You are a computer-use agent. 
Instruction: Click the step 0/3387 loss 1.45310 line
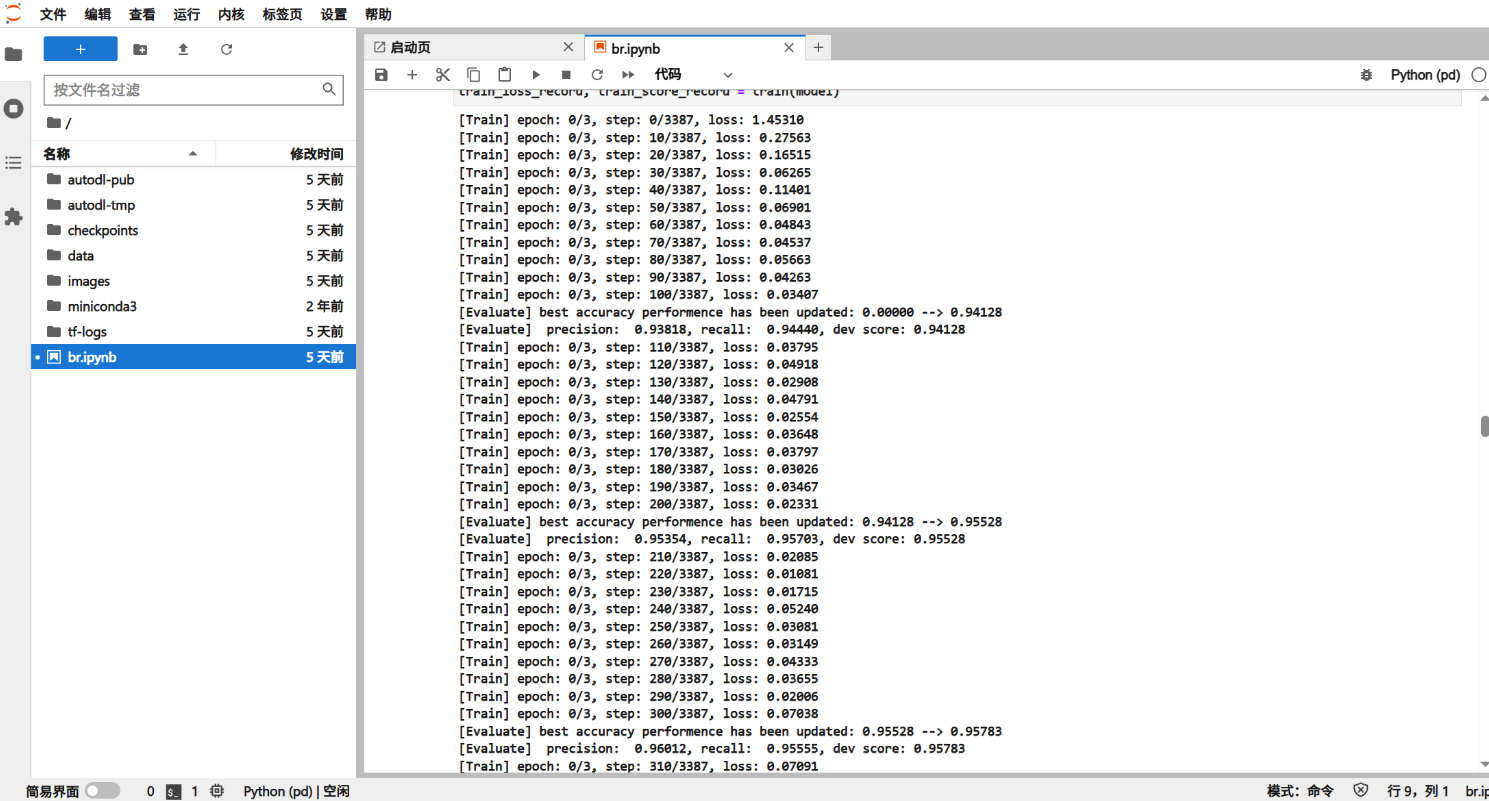click(631, 120)
